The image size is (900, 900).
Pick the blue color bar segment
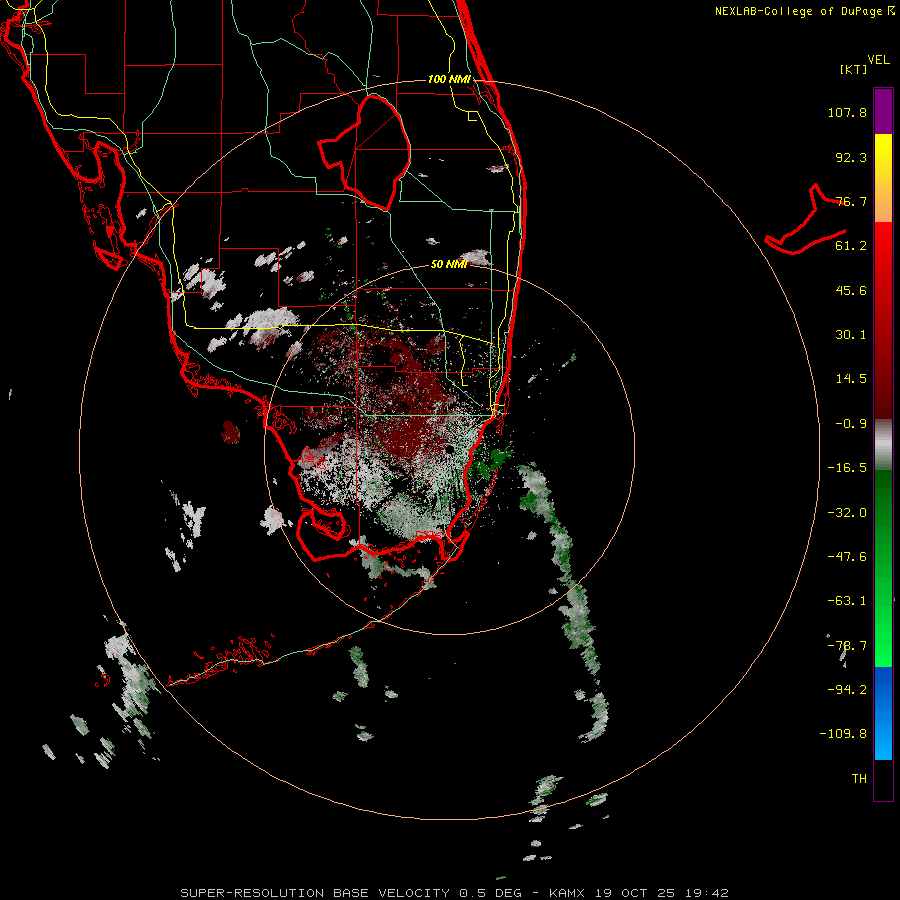point(883,713)
